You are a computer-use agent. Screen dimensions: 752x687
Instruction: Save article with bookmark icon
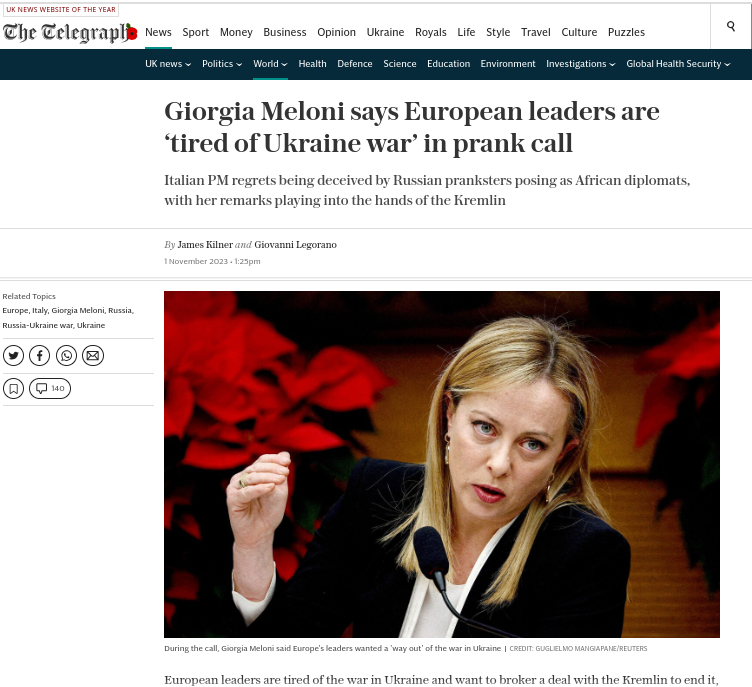(x=13, y=389)
